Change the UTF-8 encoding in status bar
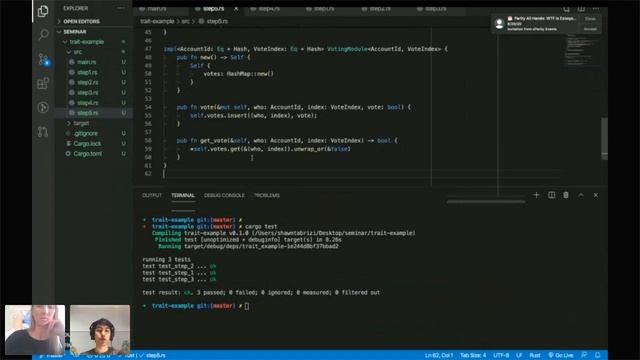Viewport: 640px width, 360px height. point(501,355)
